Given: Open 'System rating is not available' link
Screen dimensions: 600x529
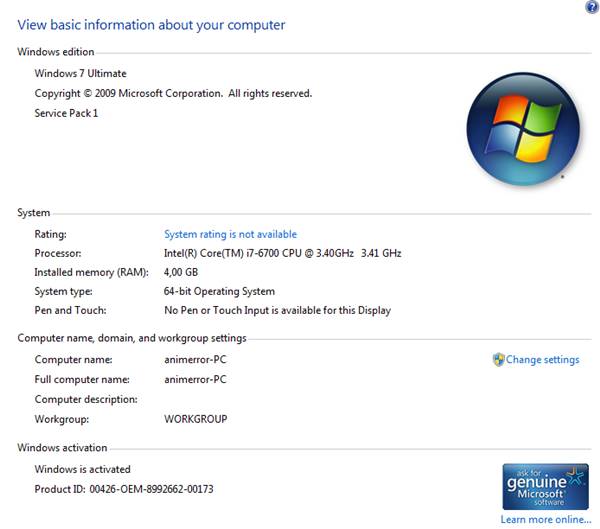Looking at the screenshot, I should pyautogui.click(x=230, y=234).
